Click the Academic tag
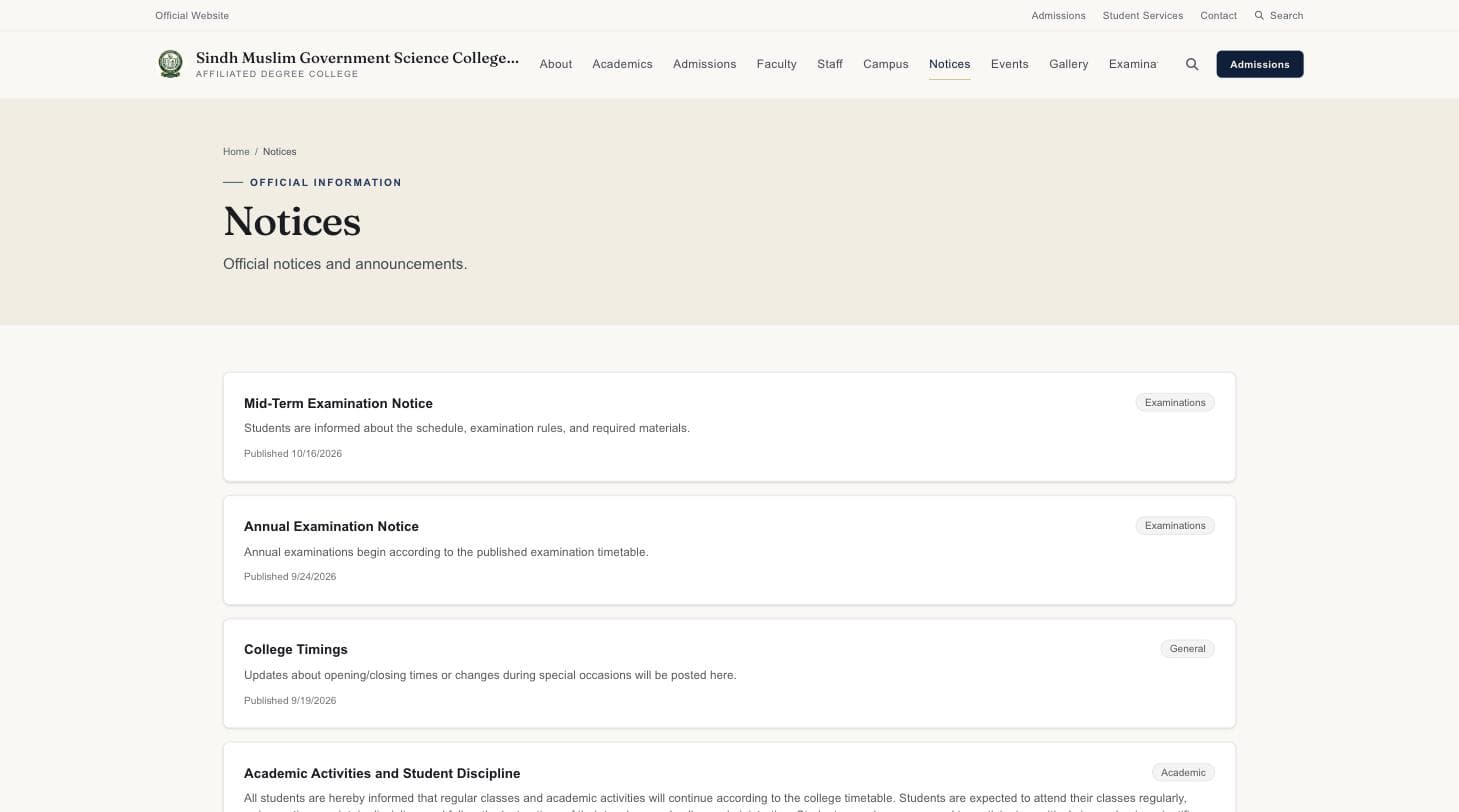Screen dimensions: 1459x812 (1183, 772)
